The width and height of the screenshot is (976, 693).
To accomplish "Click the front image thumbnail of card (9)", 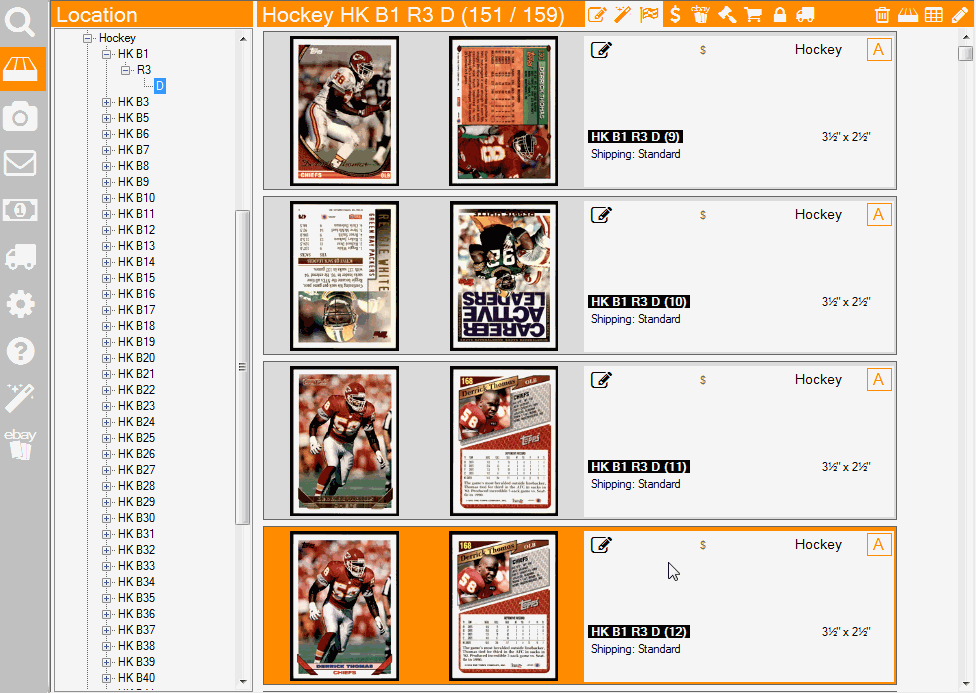I will point(344,111).
